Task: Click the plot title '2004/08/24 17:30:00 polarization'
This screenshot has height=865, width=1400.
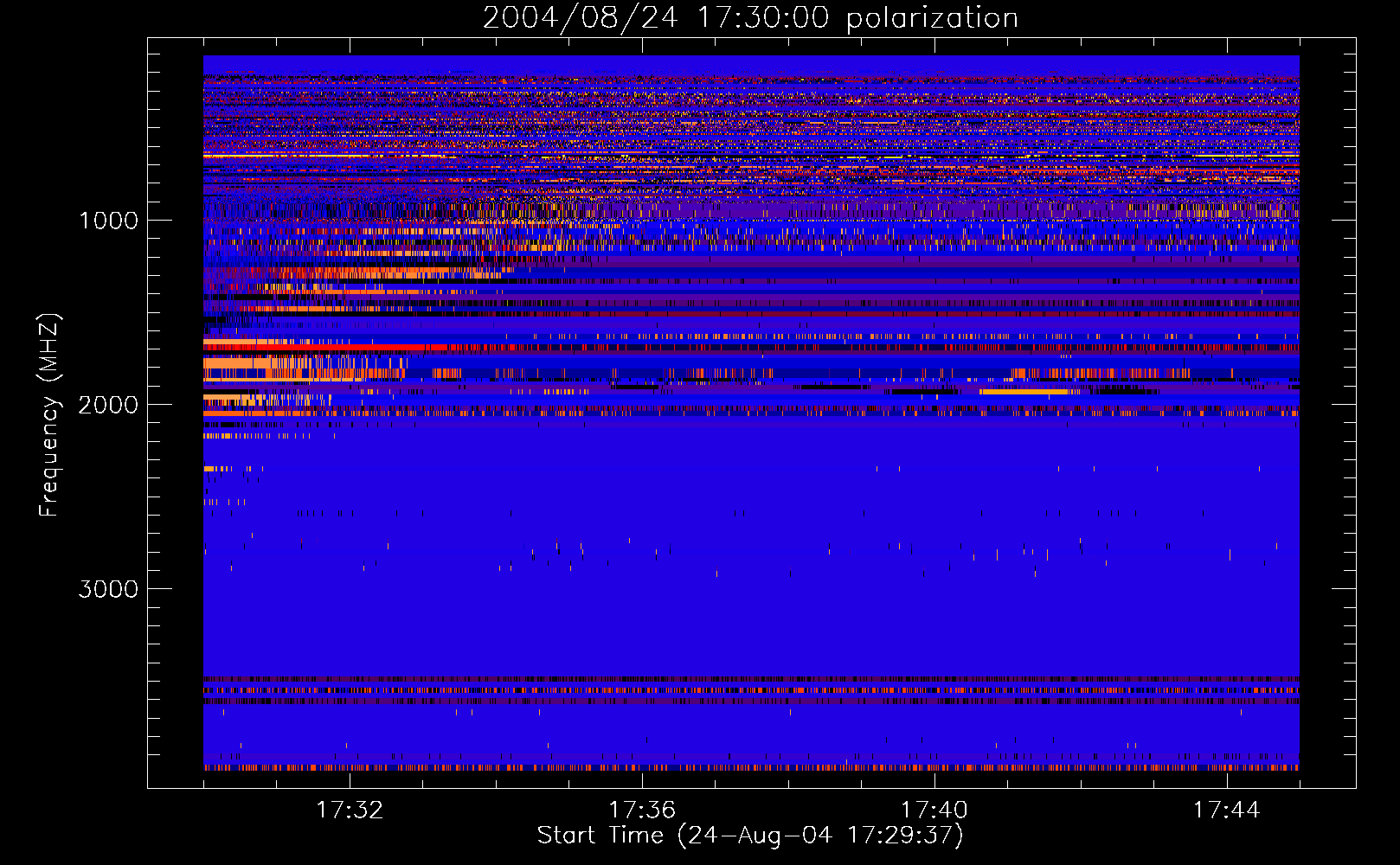Action: point(750,17)
